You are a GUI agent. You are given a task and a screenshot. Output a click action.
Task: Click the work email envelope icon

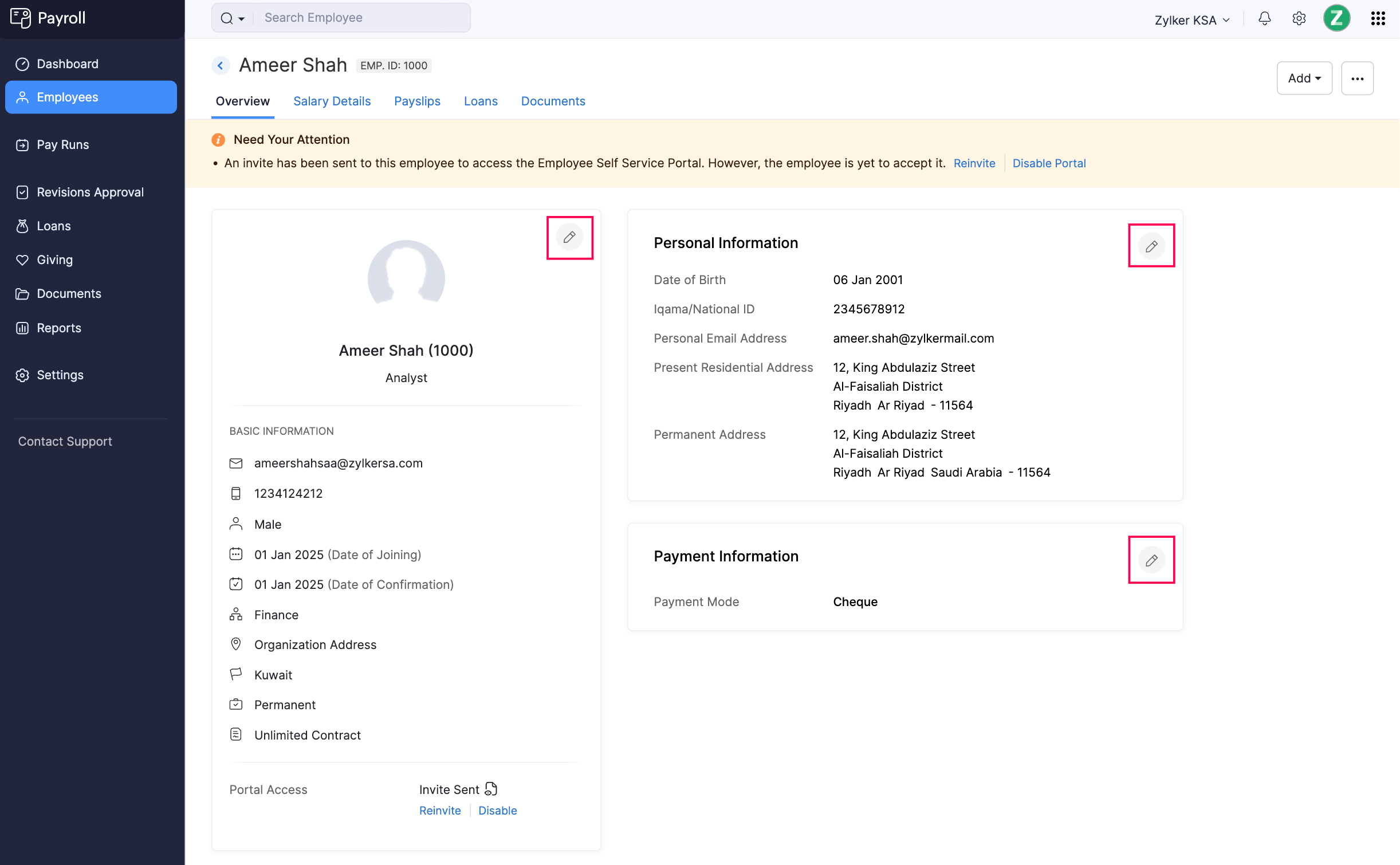(236, 463)
